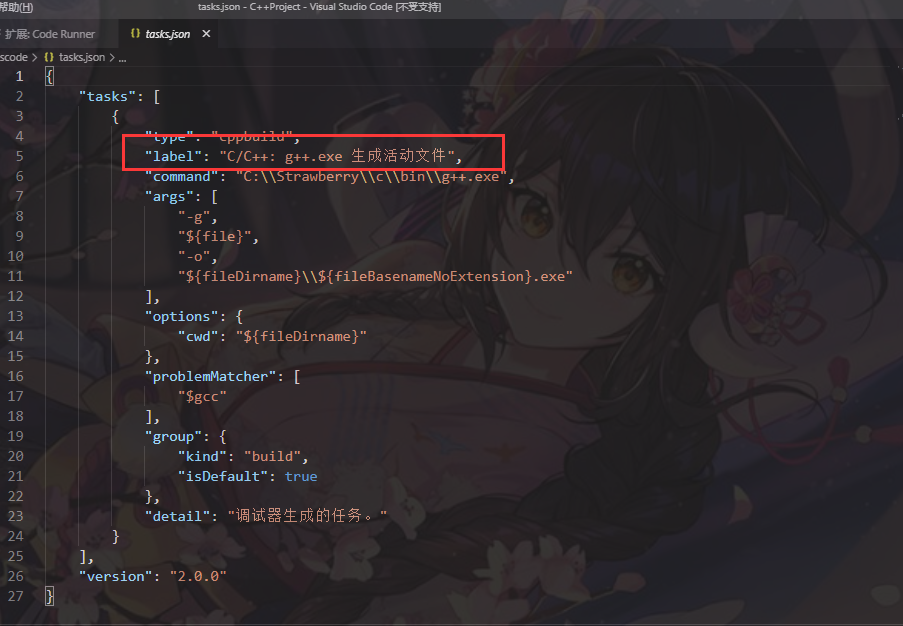Click the "2.0.0" version value
Viewport: 903px width, 626px height.
click(198, 576)
